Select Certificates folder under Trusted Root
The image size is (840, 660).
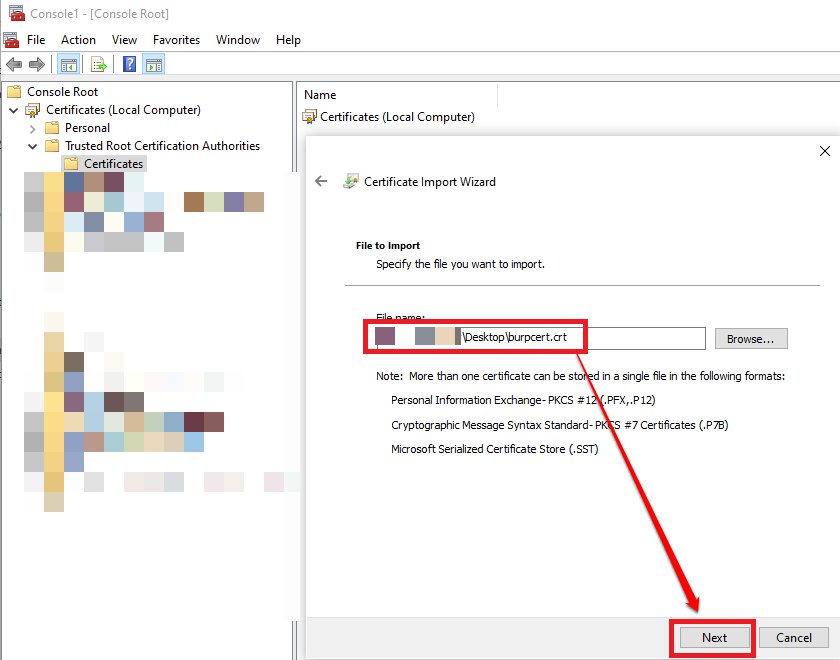tap(113, 164)
